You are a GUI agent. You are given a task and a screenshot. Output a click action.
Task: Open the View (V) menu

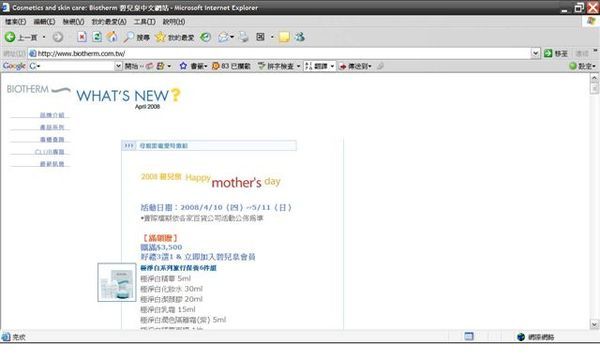73,22
